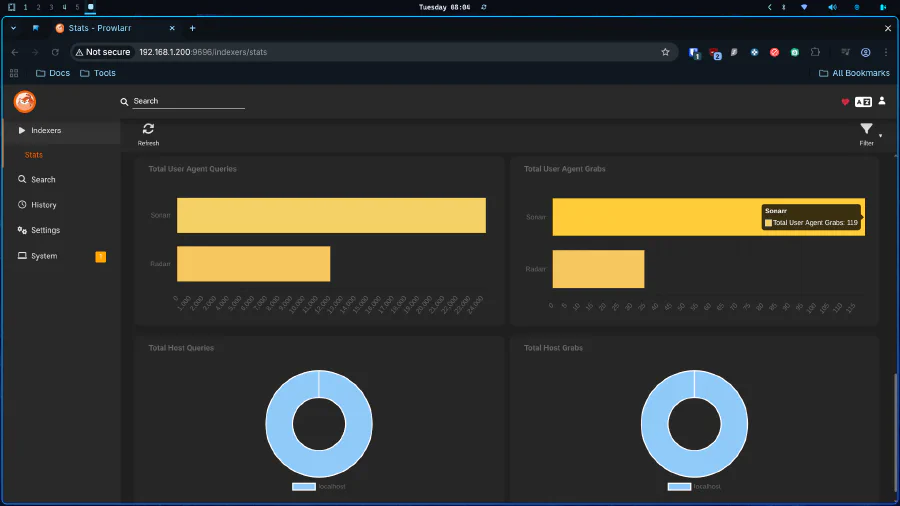The image size is (900, 506).
Task: Click the donate heart icon
Action: click(845, 101)
